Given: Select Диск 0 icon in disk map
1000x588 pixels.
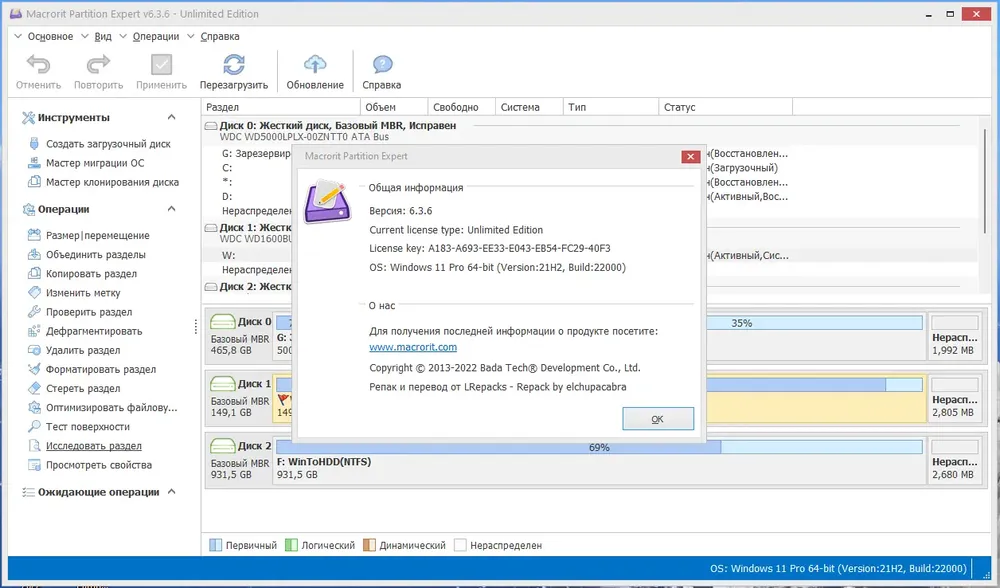Looking at the screenshot, I should pos(223,321).
